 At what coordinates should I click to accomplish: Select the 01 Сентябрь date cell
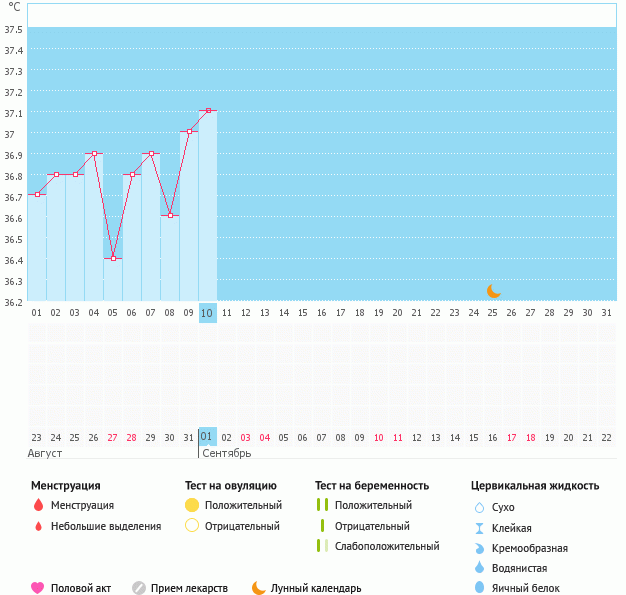[x=207, y=437]
